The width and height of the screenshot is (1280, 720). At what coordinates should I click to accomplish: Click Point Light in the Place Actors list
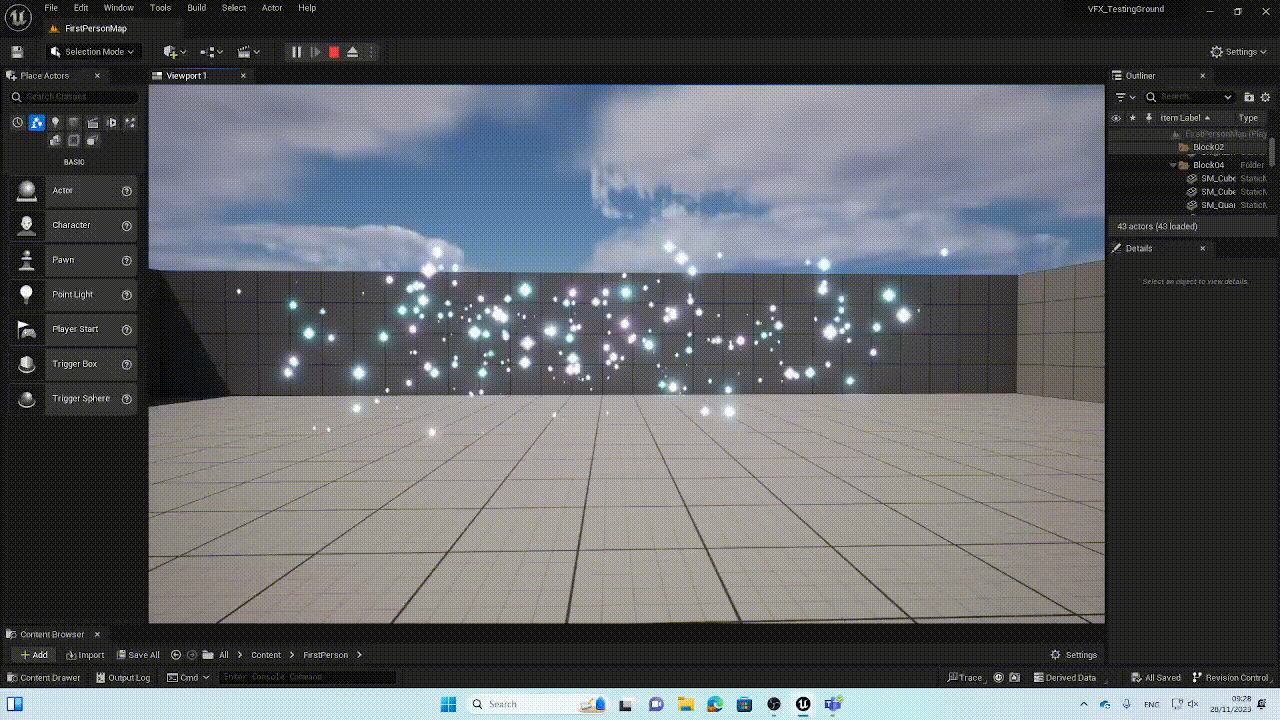click(x=72, y=295)
